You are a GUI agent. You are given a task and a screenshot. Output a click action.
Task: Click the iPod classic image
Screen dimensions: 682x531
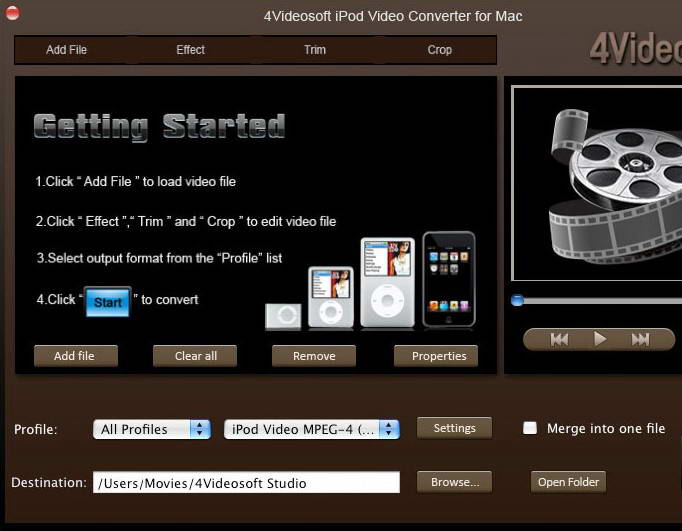[388, 282]
